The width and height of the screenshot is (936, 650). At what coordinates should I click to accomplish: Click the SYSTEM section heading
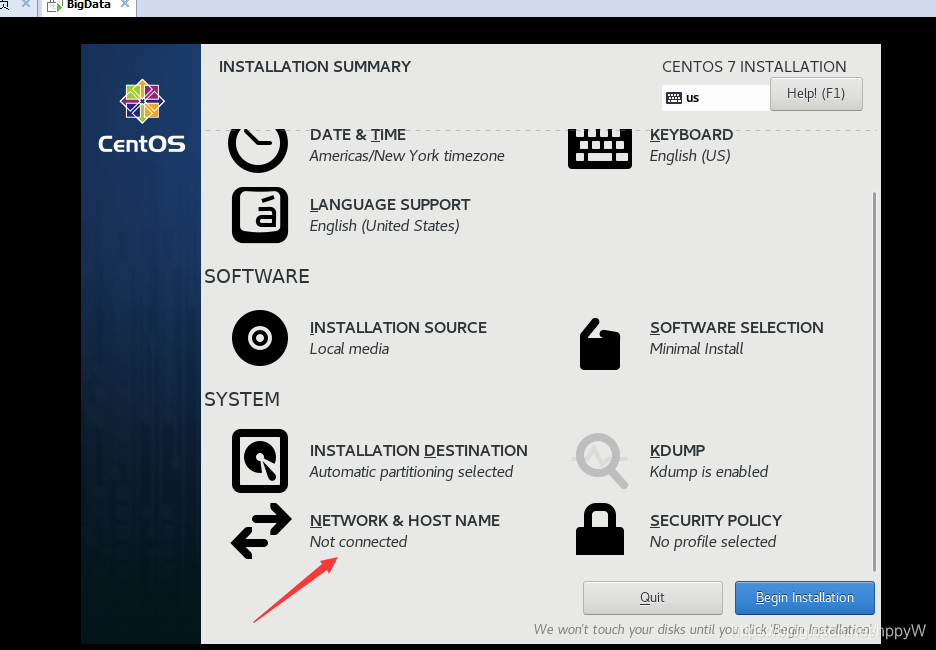(242, 399)
